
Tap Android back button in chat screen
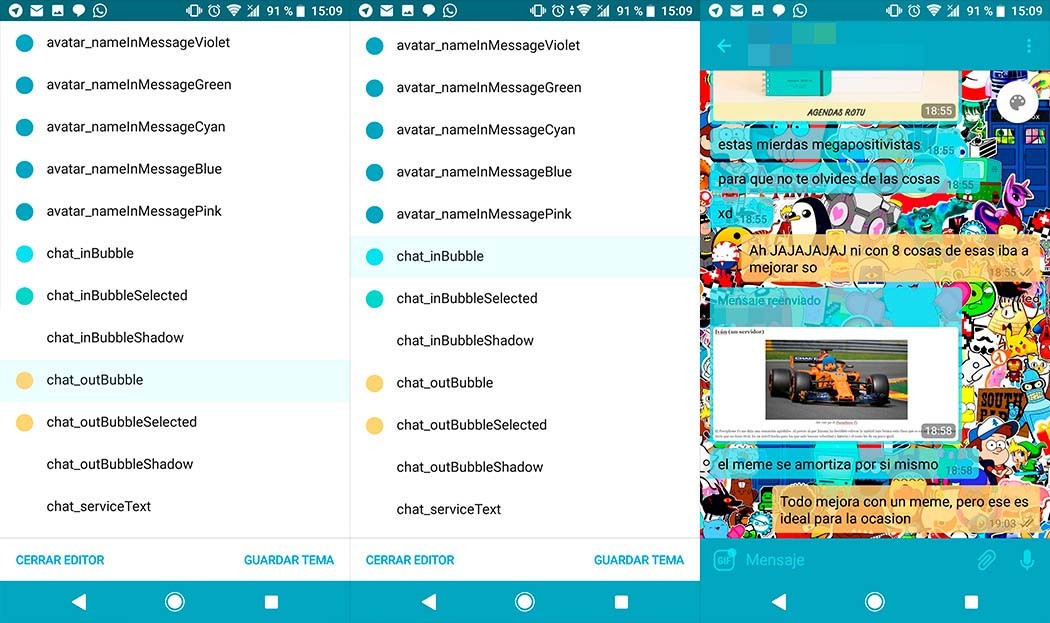click(x=779, y=602)
